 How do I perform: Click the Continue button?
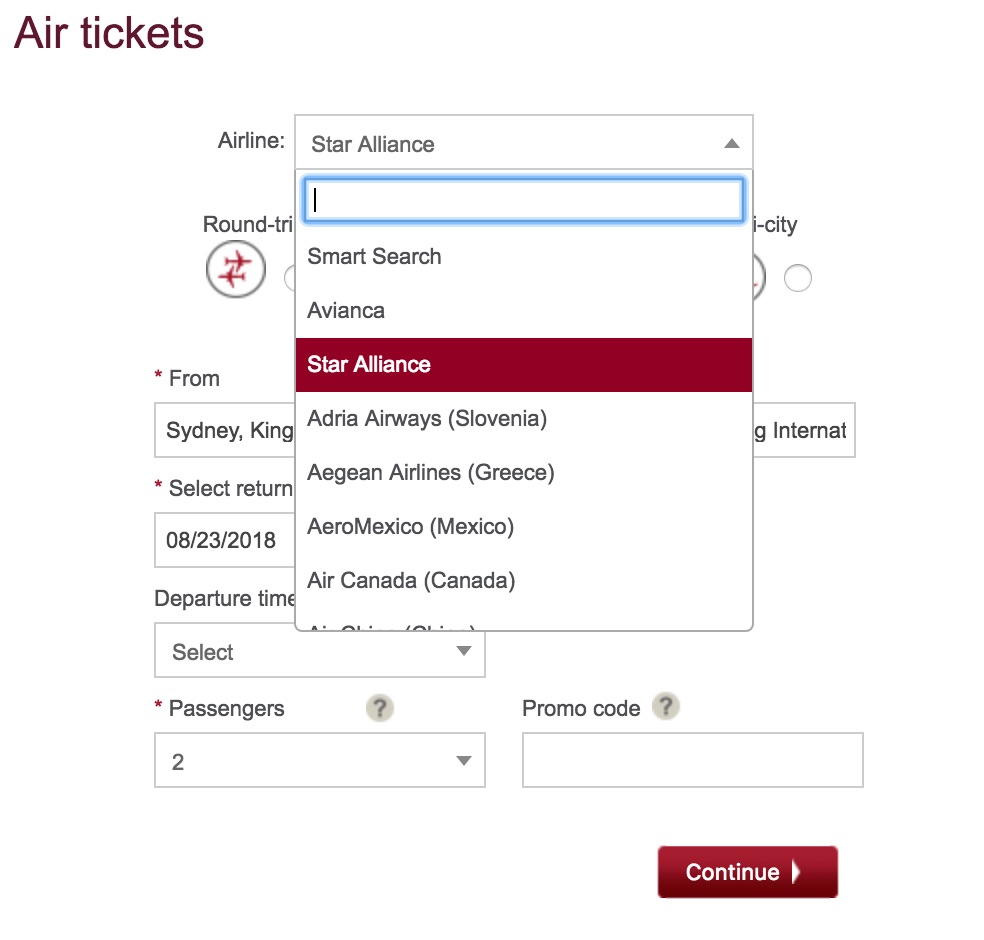747,872
